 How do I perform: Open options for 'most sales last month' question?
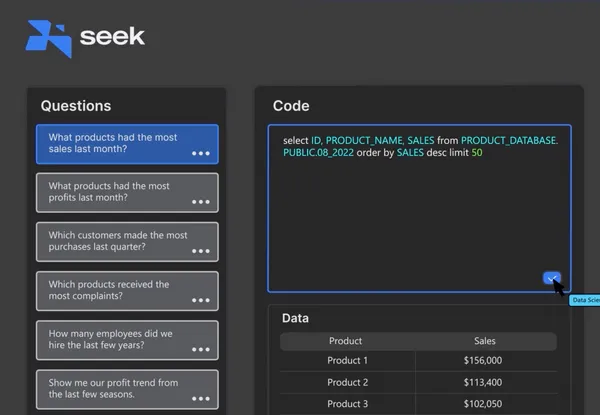coord(201,153)
